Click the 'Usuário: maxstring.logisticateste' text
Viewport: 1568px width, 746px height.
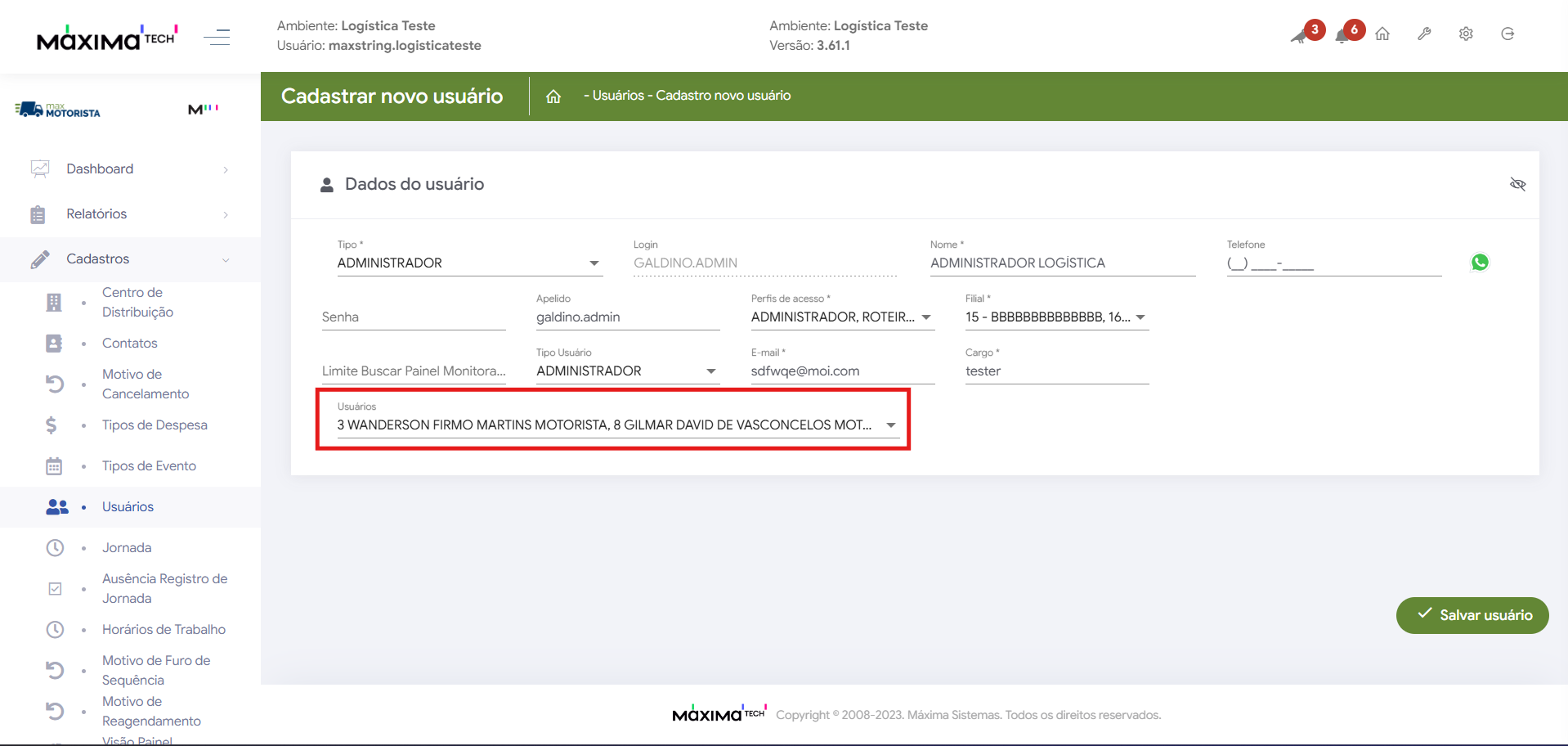tap(379, 46)
